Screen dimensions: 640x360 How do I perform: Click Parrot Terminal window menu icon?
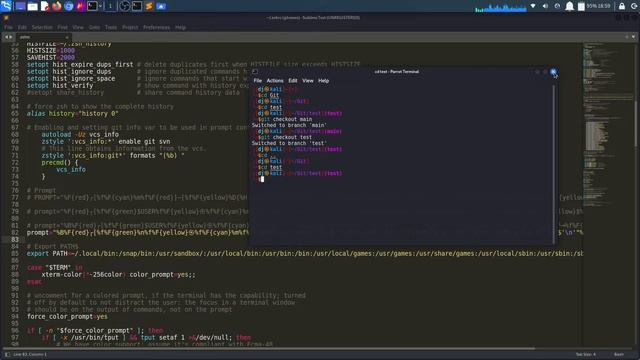[255, 71]
